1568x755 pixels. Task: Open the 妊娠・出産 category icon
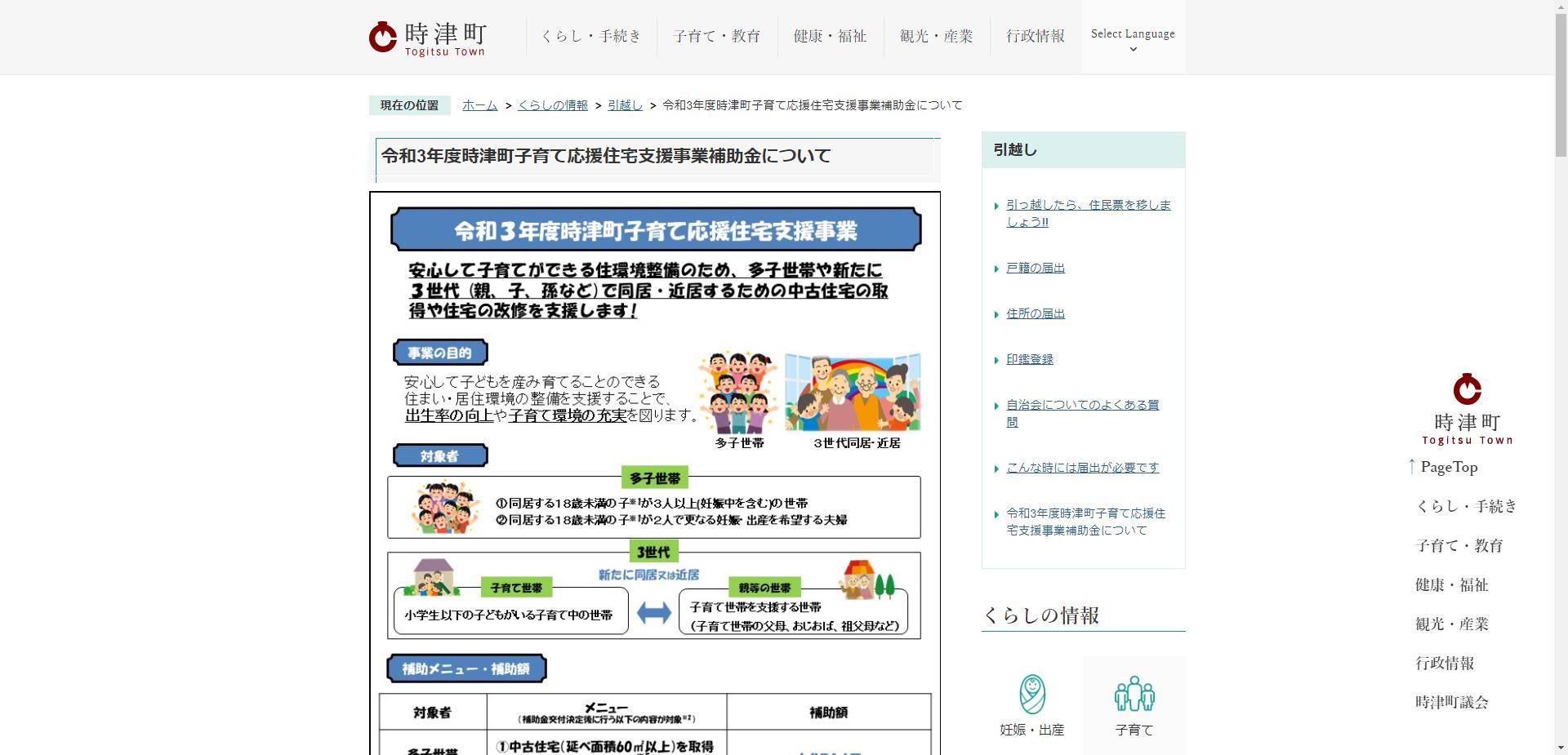pyautogui.click(x=1031, y=702)
